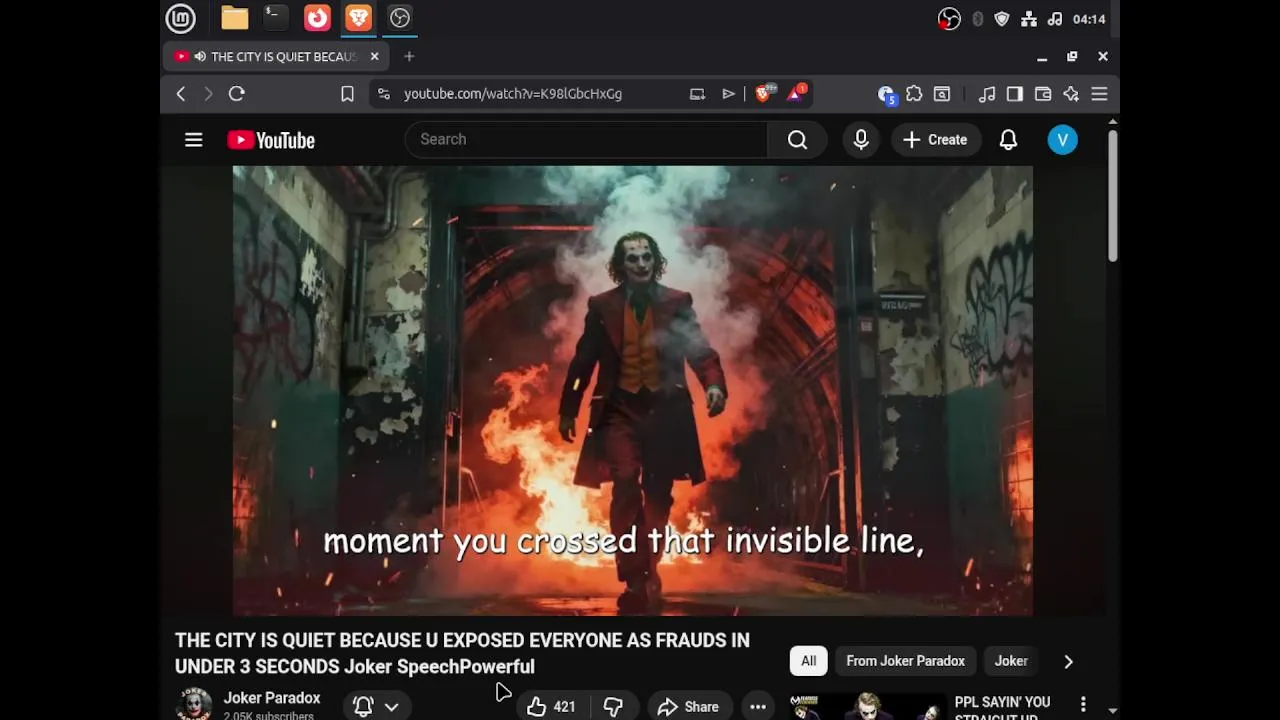Open the extensions puzzle piece menu
This screenshot has height=720, width=1280.
pos(914,94)
